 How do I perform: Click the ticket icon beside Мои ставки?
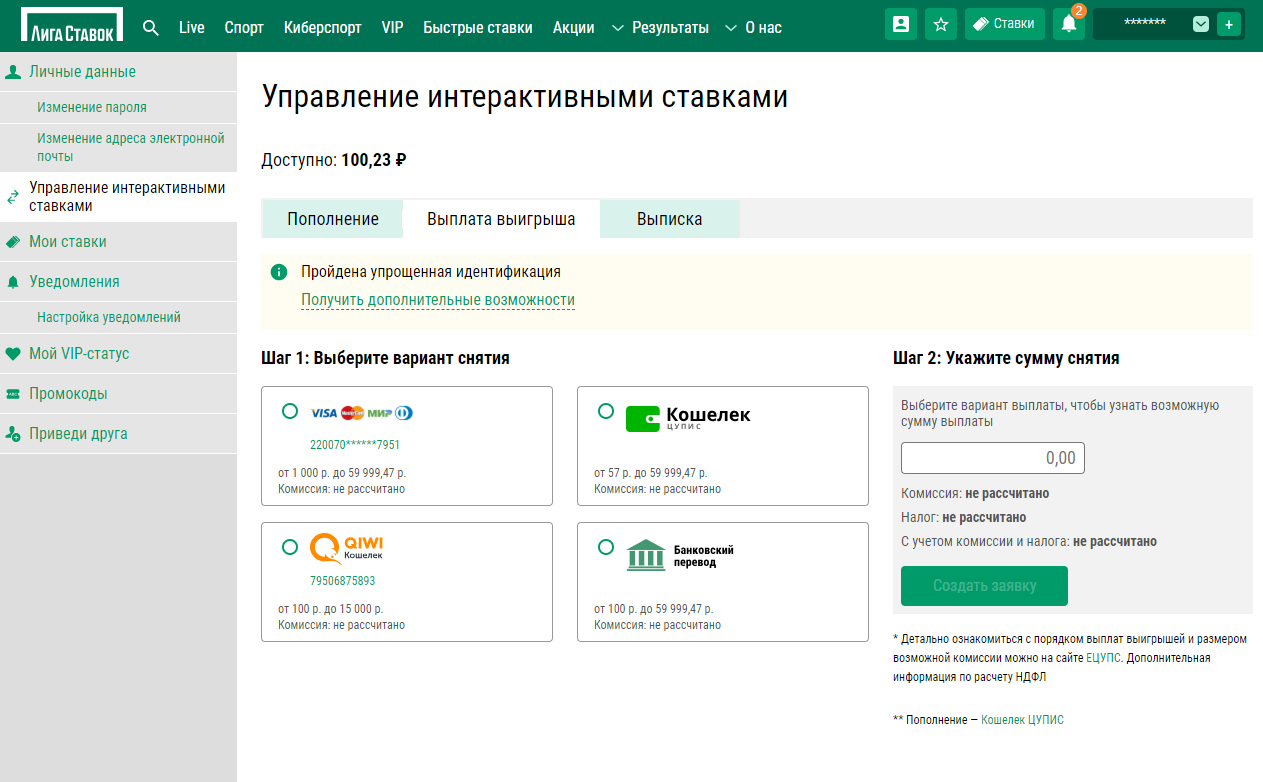[x=13, y=242]
